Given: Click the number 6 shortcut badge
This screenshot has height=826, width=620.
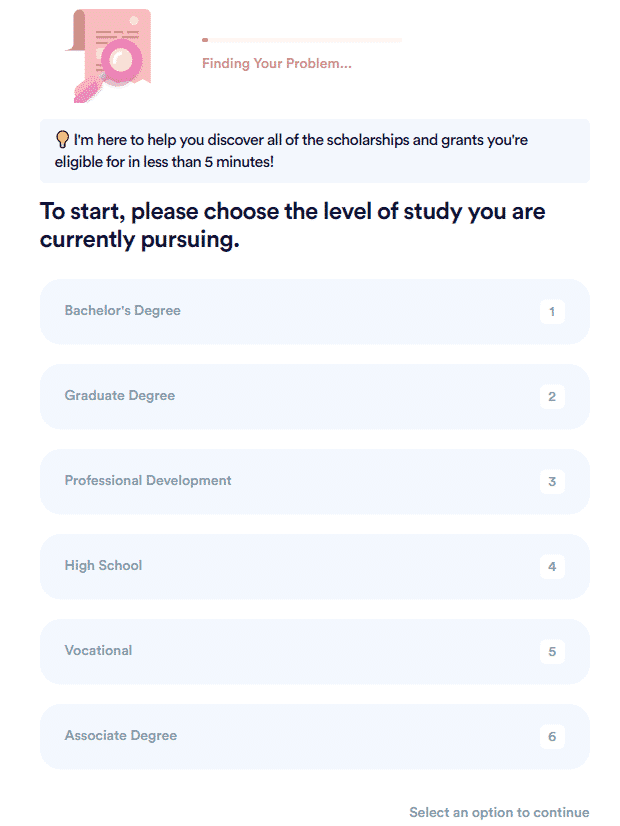Looking at the screenshot, I should click(x=552, y=736).
